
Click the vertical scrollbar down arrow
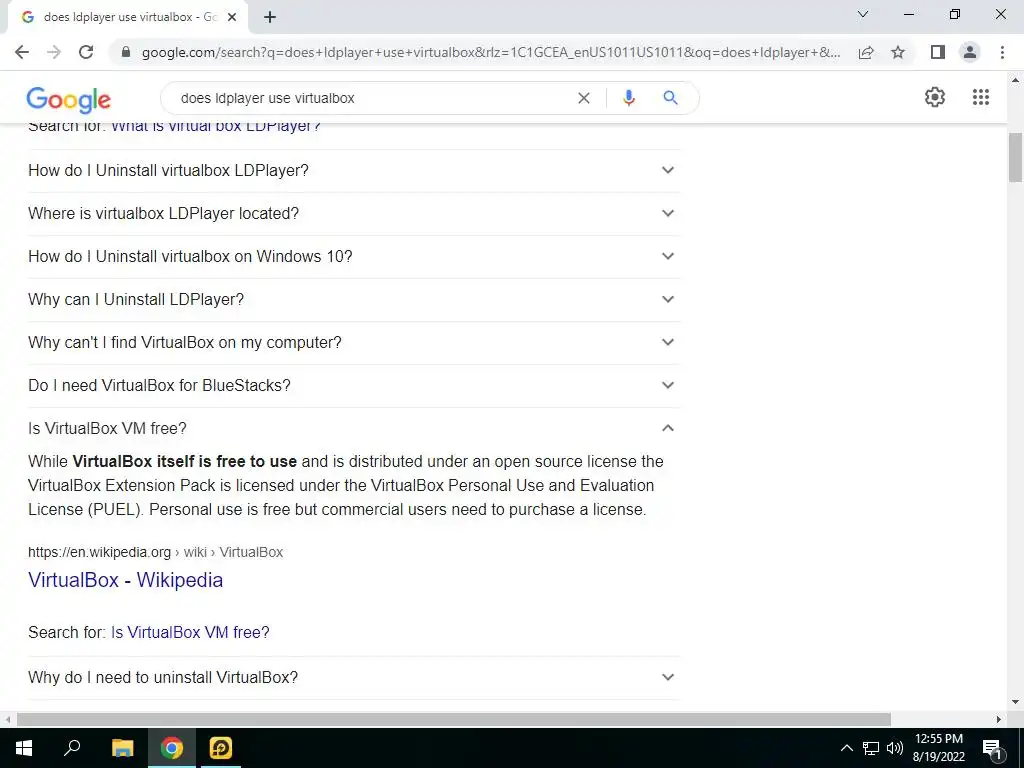pyautogui.click(x=1015, y=702)
